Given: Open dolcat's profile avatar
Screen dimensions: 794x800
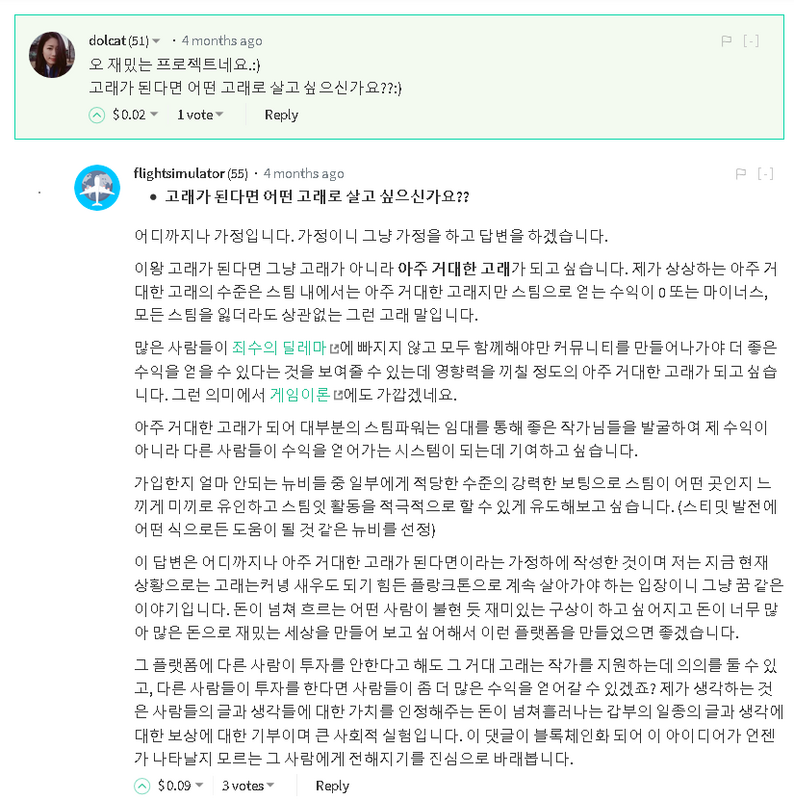Looking at the screenshot, I should pyautogui.click(x=52, y=55).
